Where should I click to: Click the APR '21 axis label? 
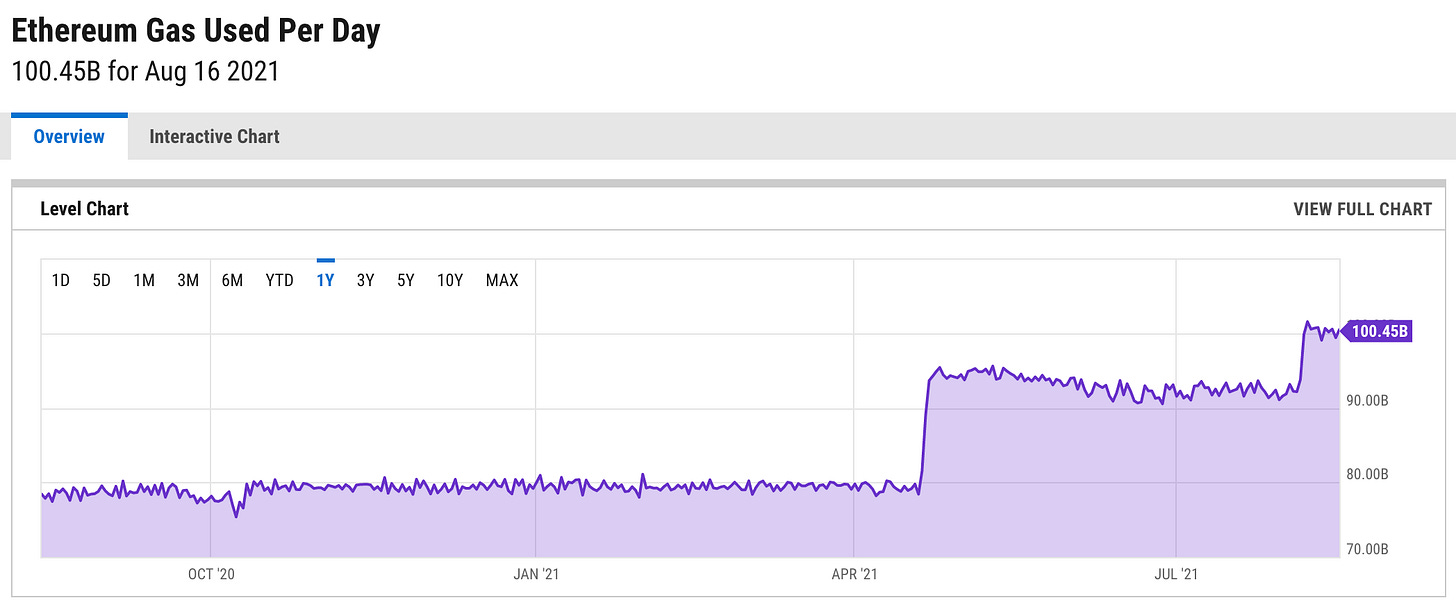pos(854,574)
